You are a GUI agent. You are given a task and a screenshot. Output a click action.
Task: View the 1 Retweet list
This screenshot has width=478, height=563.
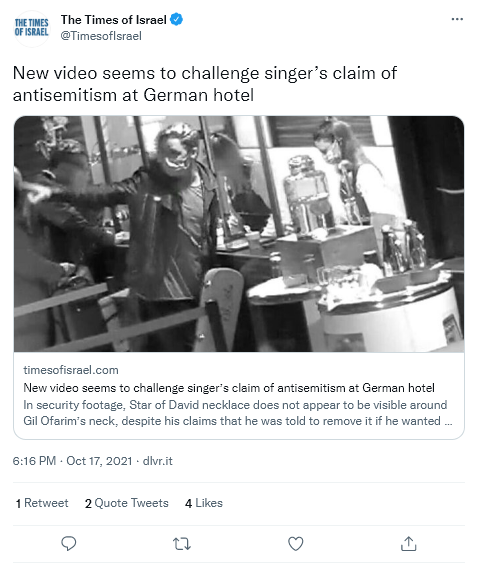click(x=42, y=503)
